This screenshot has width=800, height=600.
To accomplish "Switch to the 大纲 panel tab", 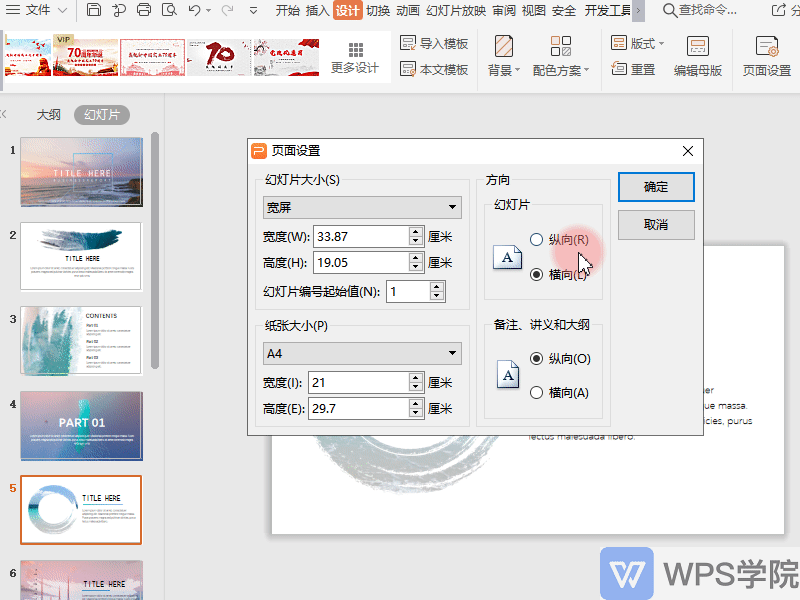I will tap(48, 114).
